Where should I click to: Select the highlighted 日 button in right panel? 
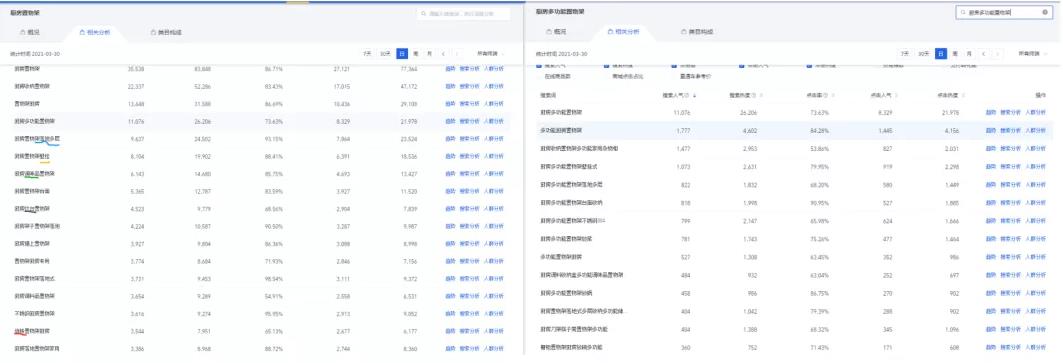[941, 53]
